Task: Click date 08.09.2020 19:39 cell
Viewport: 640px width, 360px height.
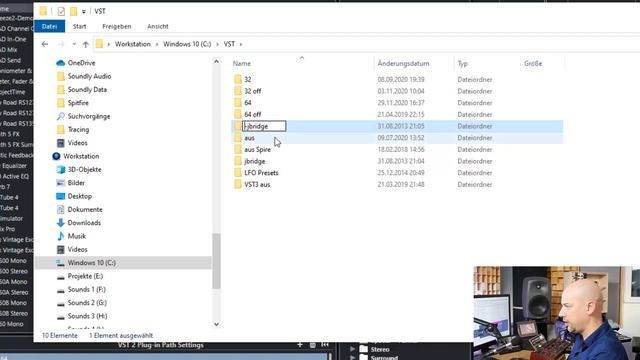Action: 401,80
